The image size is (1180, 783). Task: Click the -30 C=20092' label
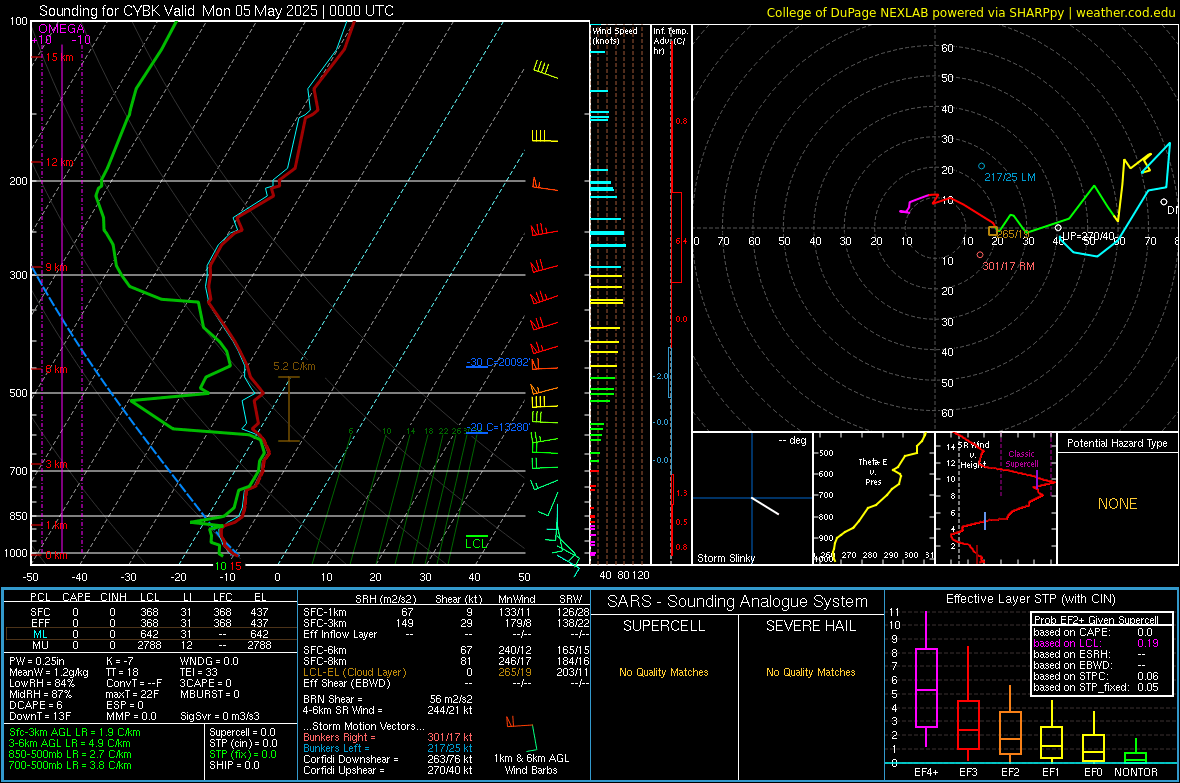click(x=499, y=362)
